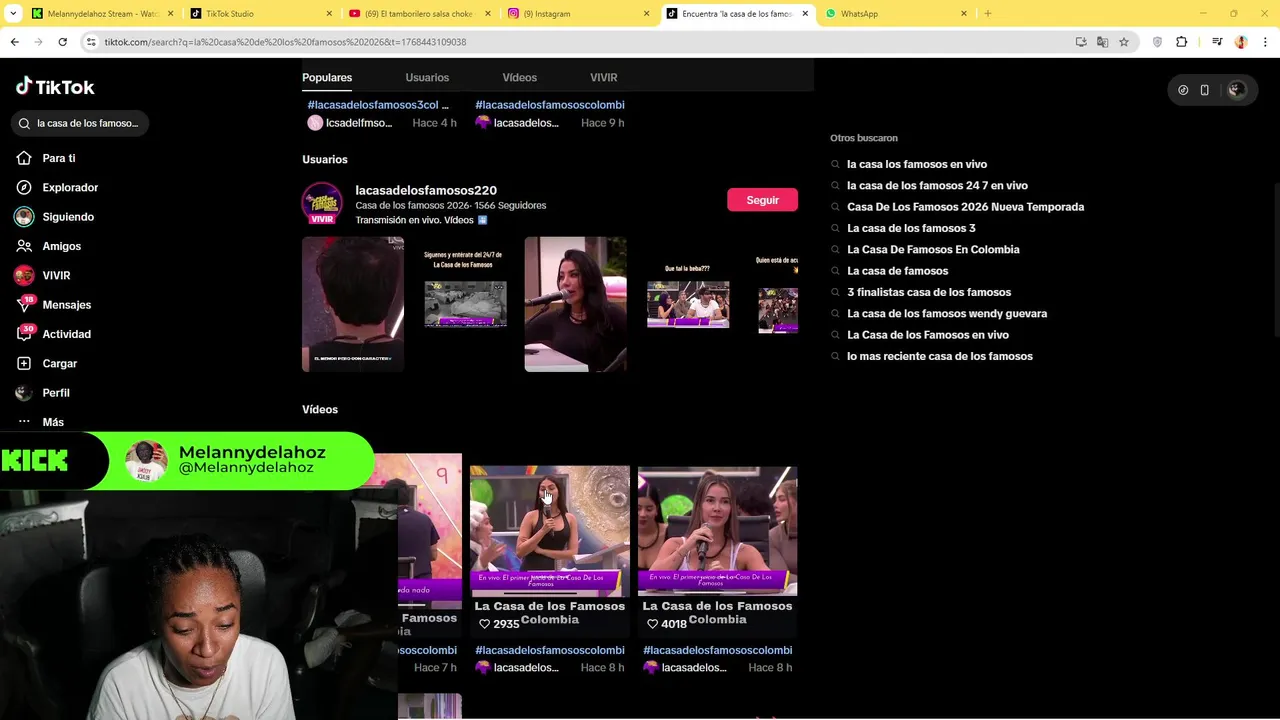Click browser back arrow
This screenshot has height=720, width=1280.
(x=14, y=42)
